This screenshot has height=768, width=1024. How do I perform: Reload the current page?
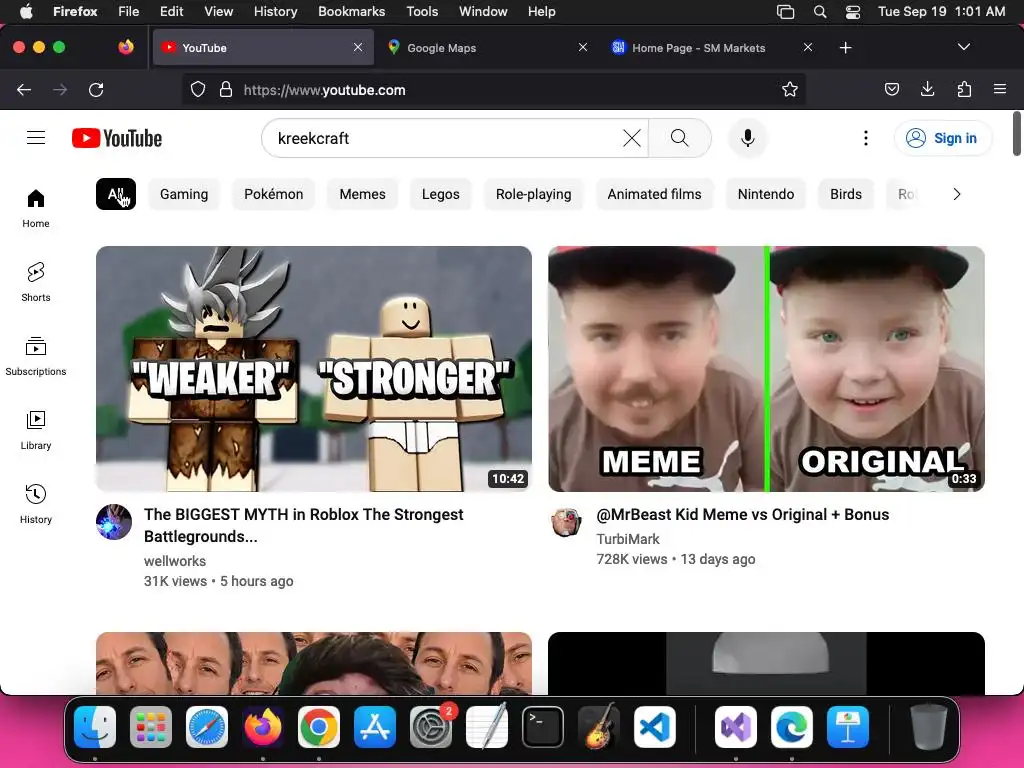click(96, 89)
